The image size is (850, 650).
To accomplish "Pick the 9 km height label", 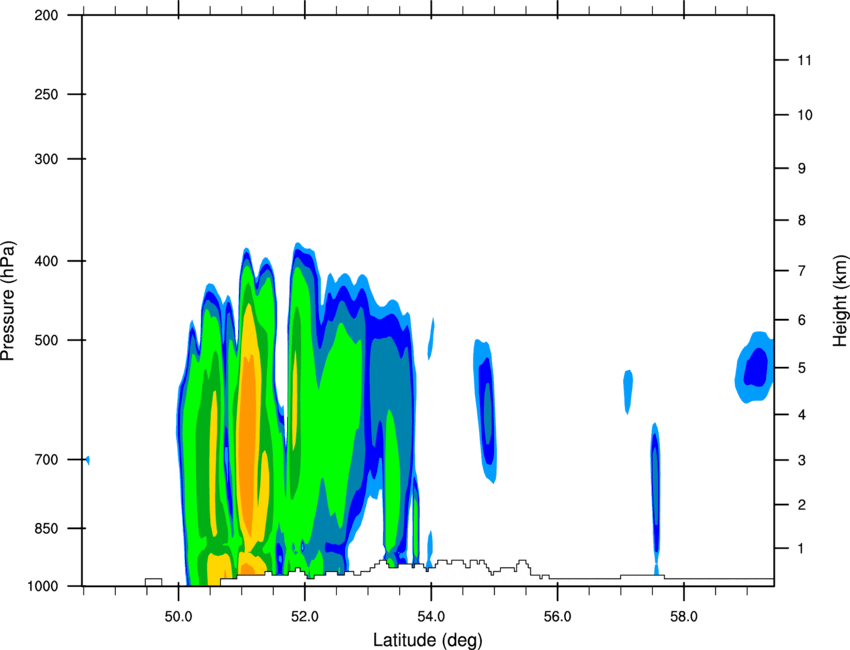I will pos(802,168).
